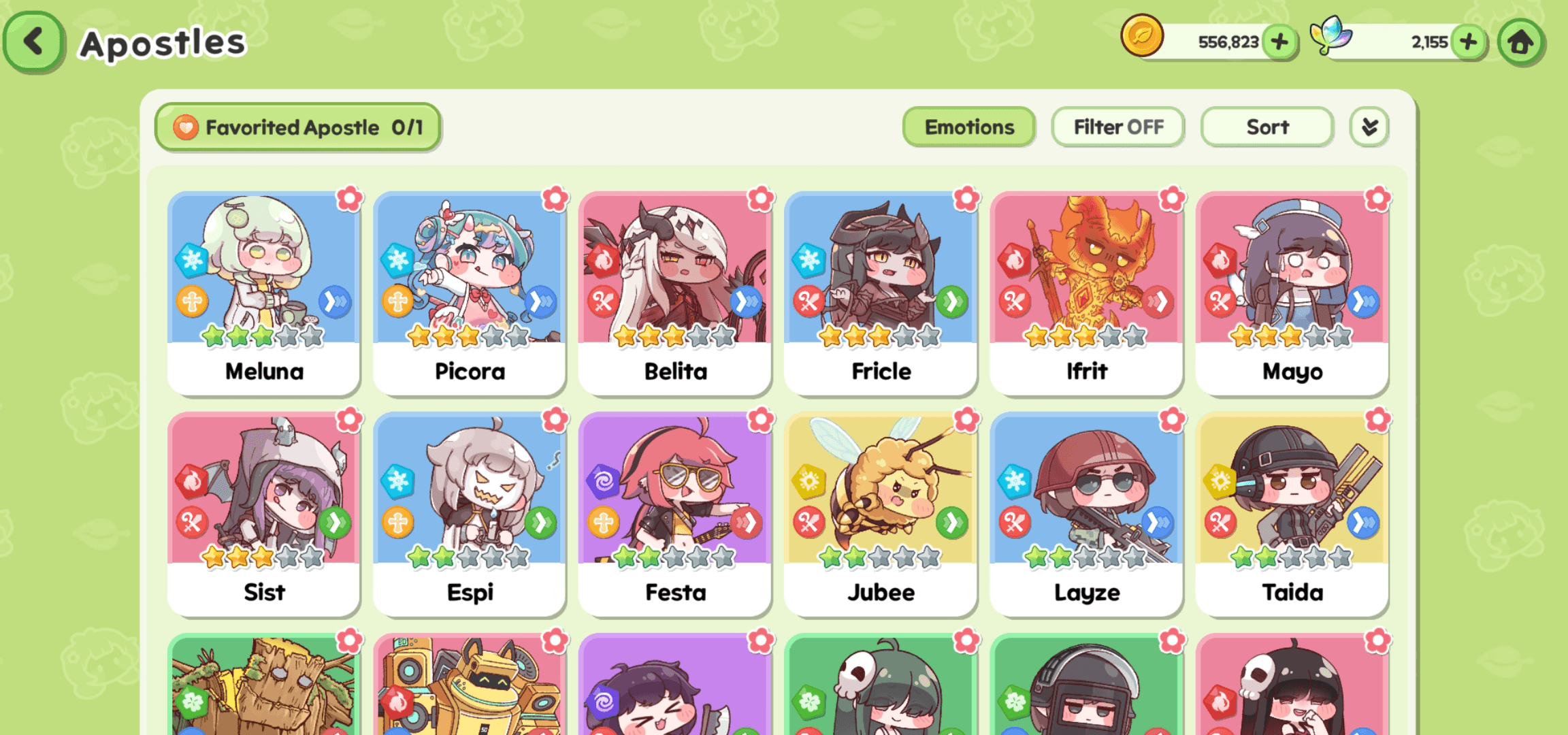
Task: Toggle flower favorite mark on Fricle
Action: click(966, 199)
